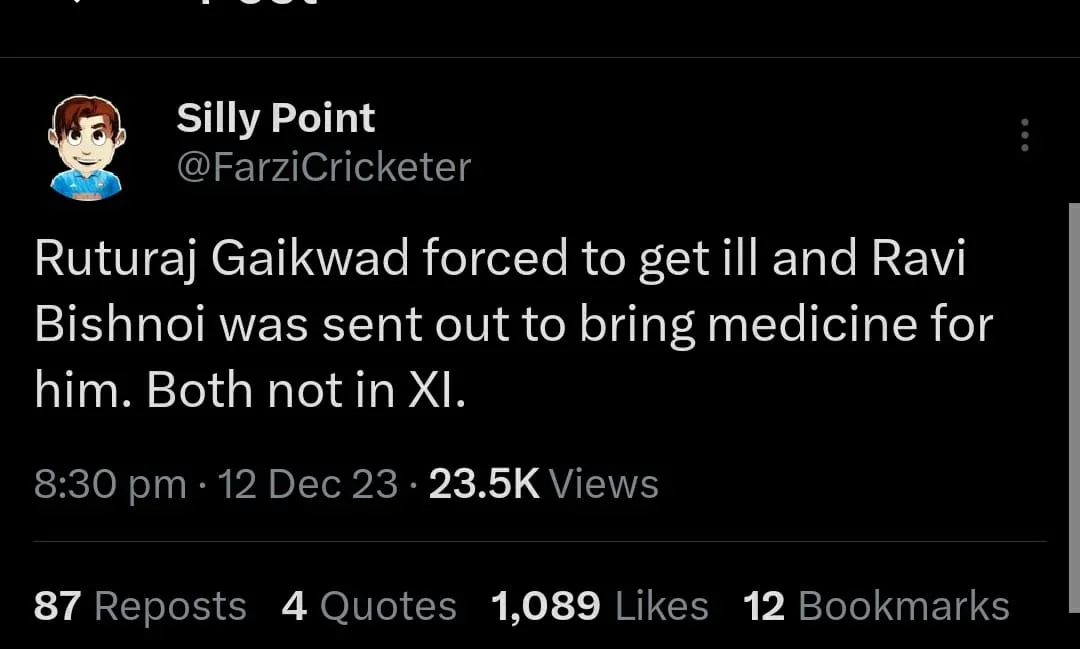This screenshot has width=1080, height=649.
Task: Click the sentence "Both not in XI."
Action: 306,391
